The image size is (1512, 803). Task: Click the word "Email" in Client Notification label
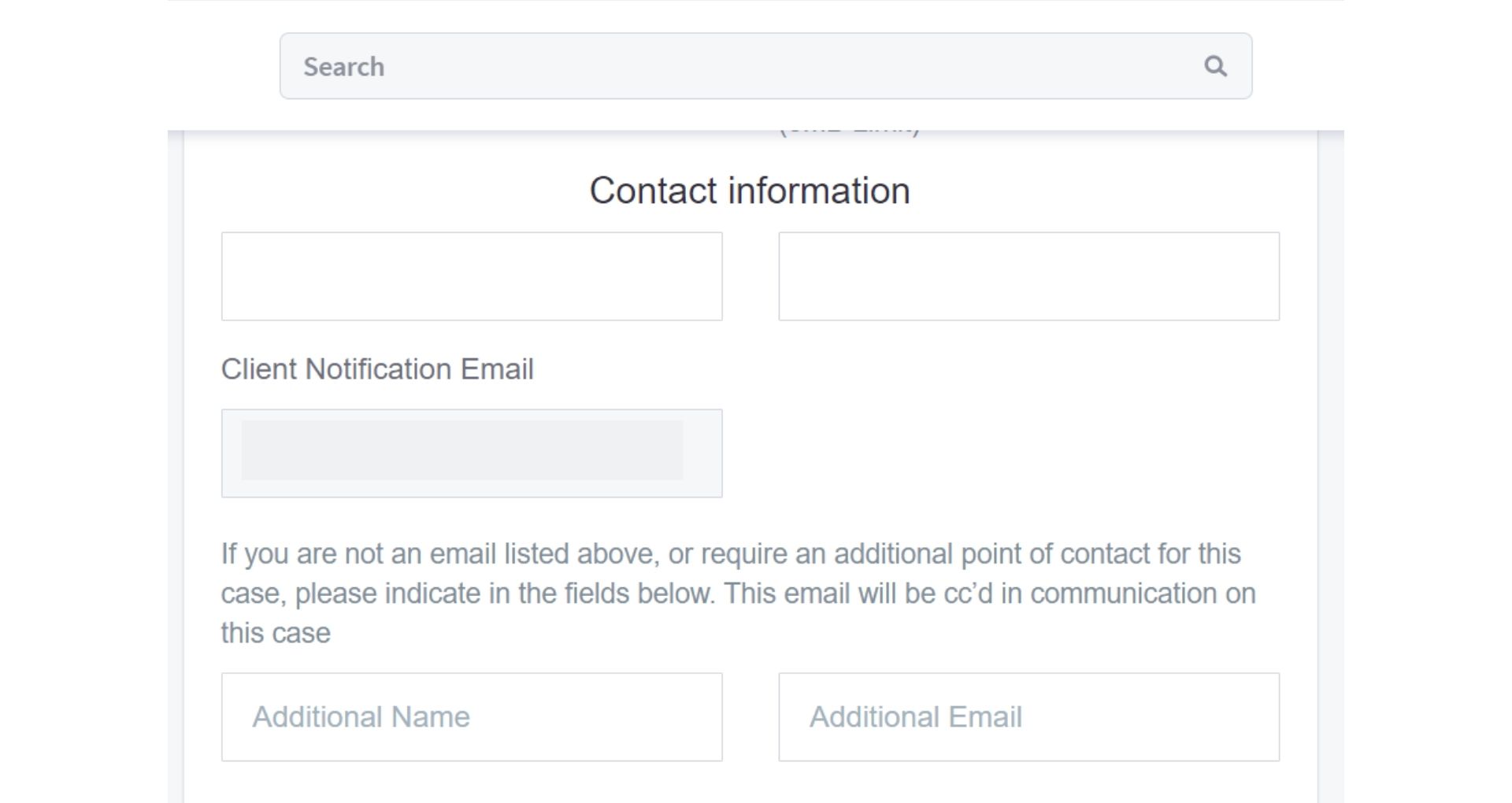(497, 369)
